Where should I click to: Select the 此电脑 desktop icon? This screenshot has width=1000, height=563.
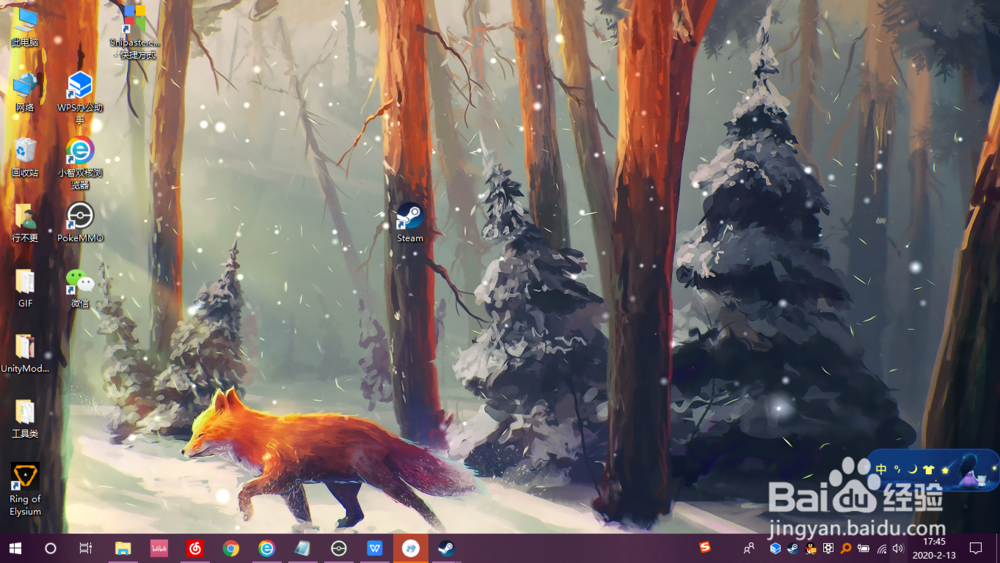pos(25,27)
